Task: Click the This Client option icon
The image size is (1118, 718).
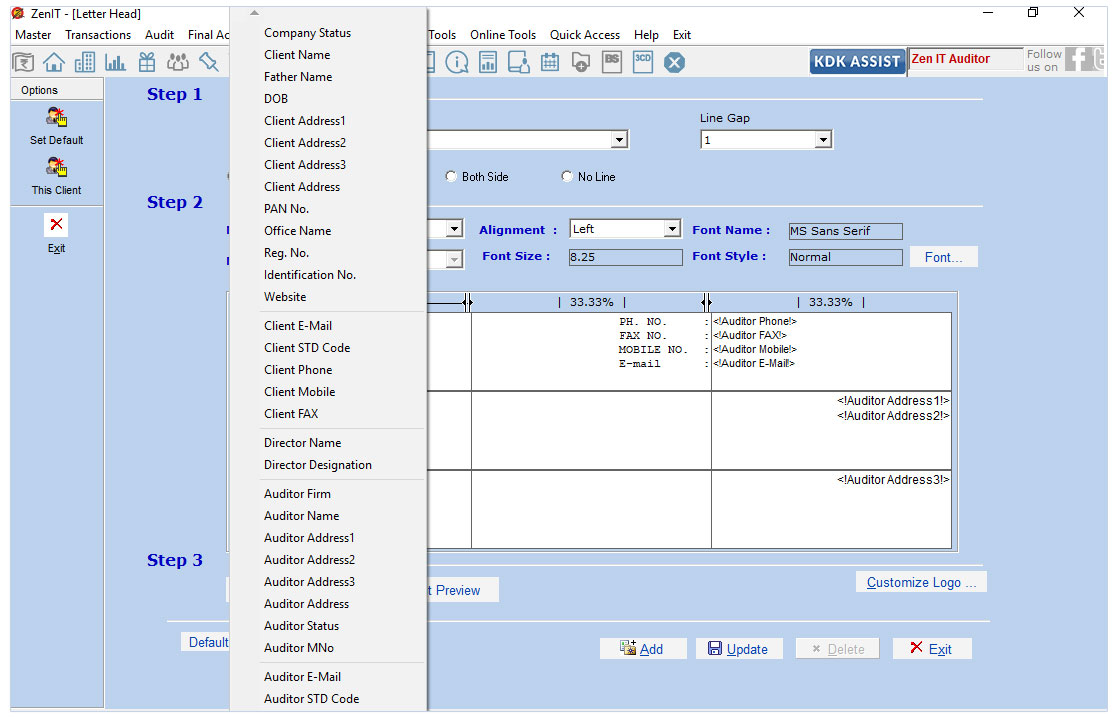Action: click(56, 168)
